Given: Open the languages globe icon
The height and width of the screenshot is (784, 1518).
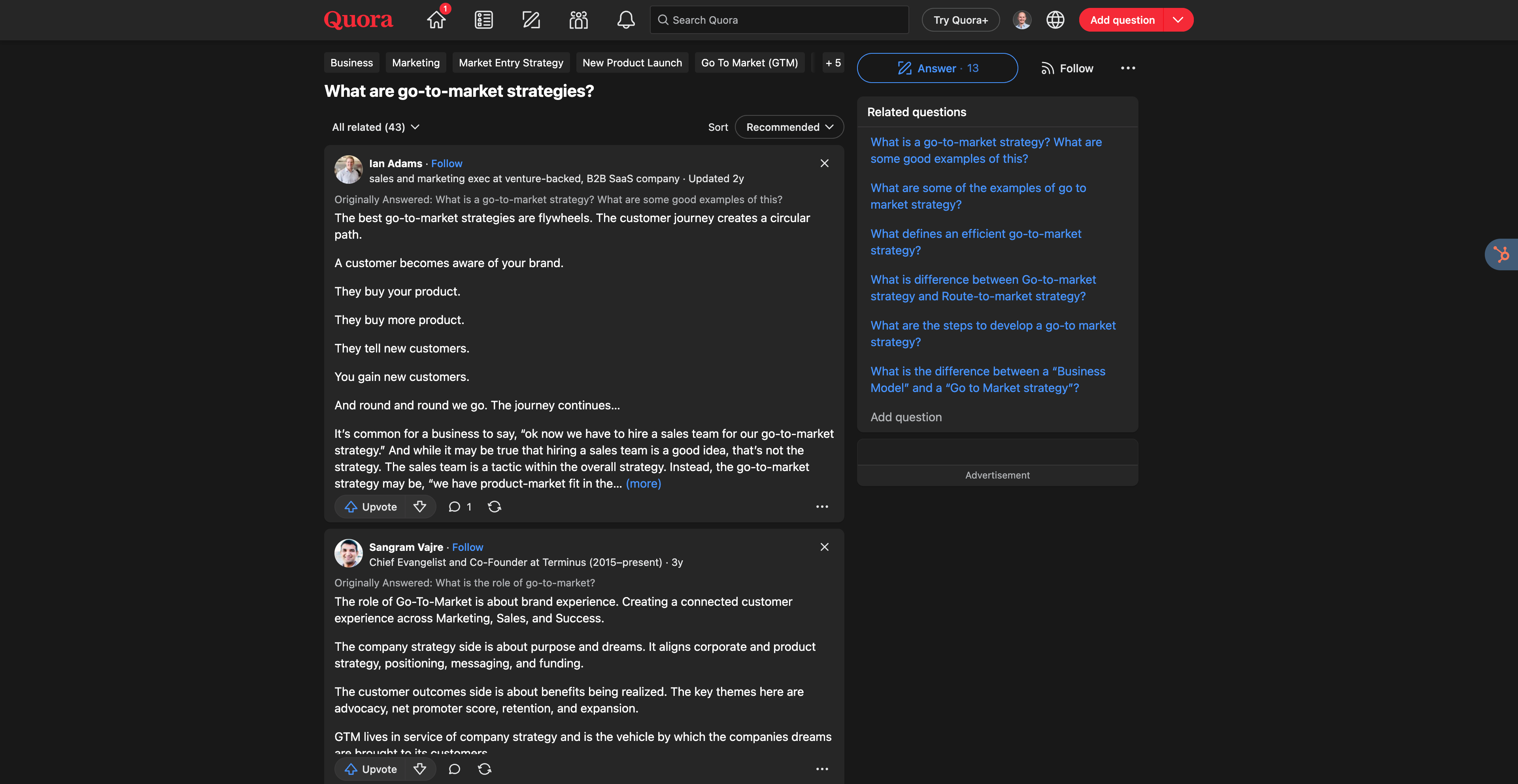Looking at the screenshot, I should point(1055,20).
